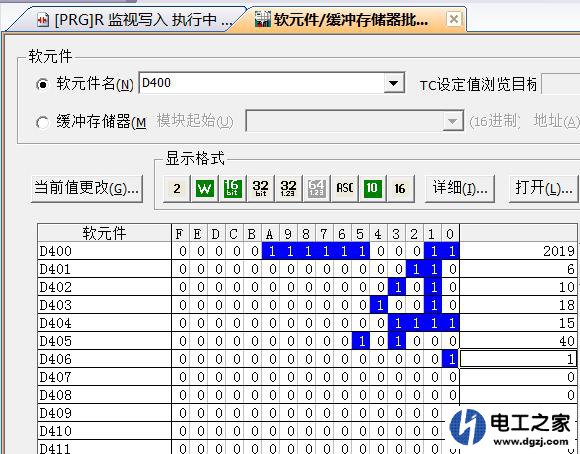This screenshot has height=454, width=580.
Task: Select the D401 device row label
Action: (x=105, y=269)
